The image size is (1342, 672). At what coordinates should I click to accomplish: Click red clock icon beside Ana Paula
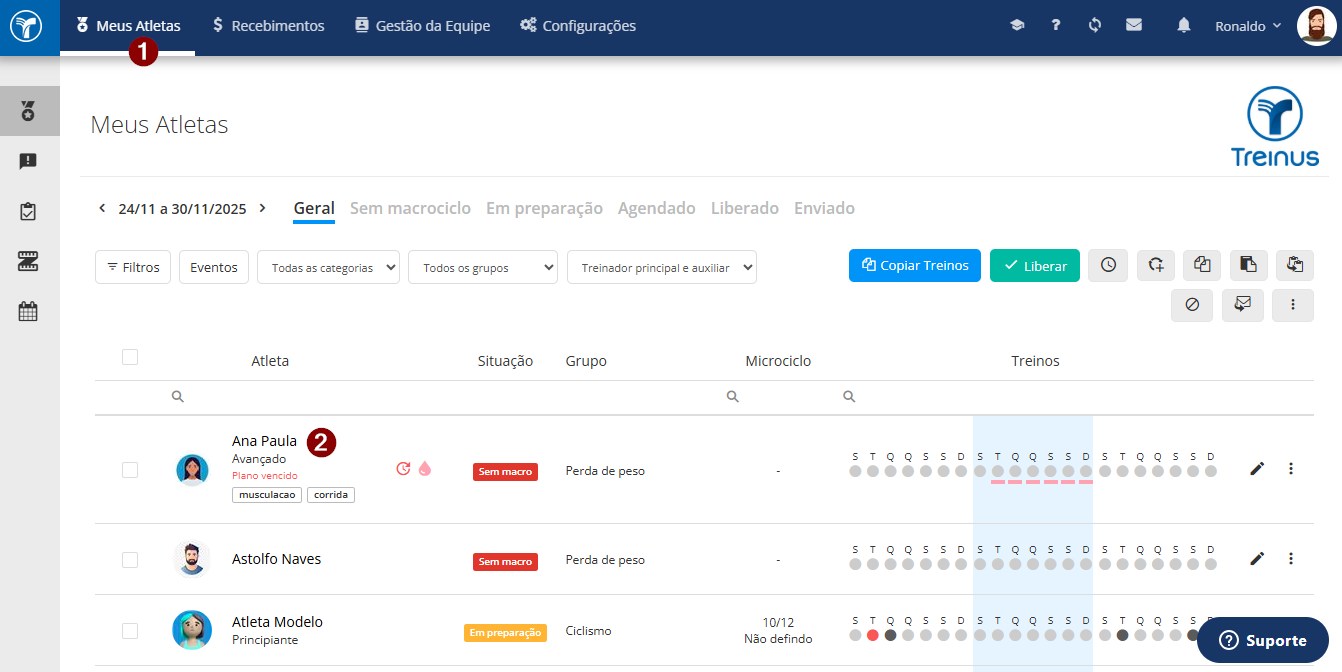pos(404,468)
